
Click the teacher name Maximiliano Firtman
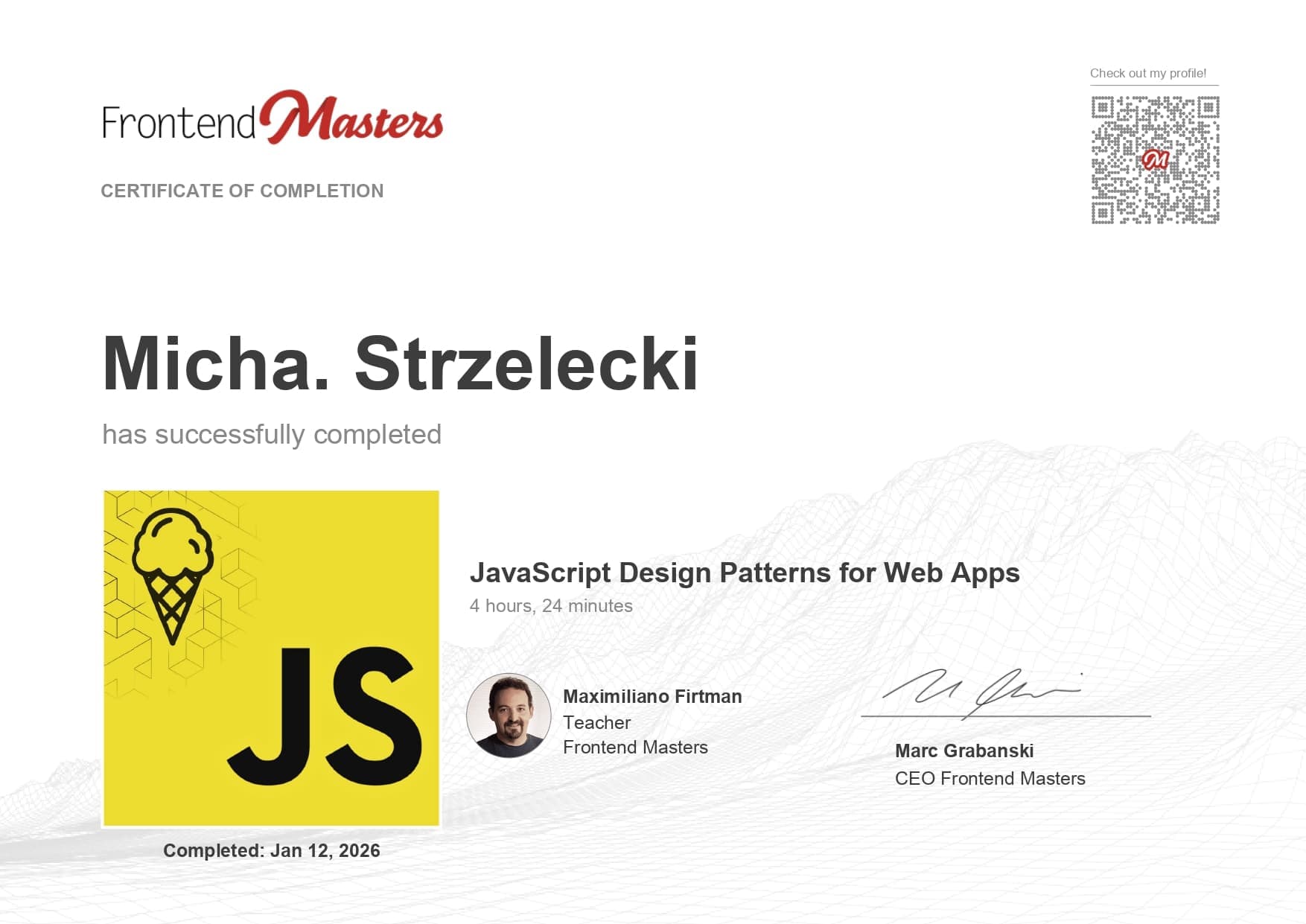pos(652,696)
